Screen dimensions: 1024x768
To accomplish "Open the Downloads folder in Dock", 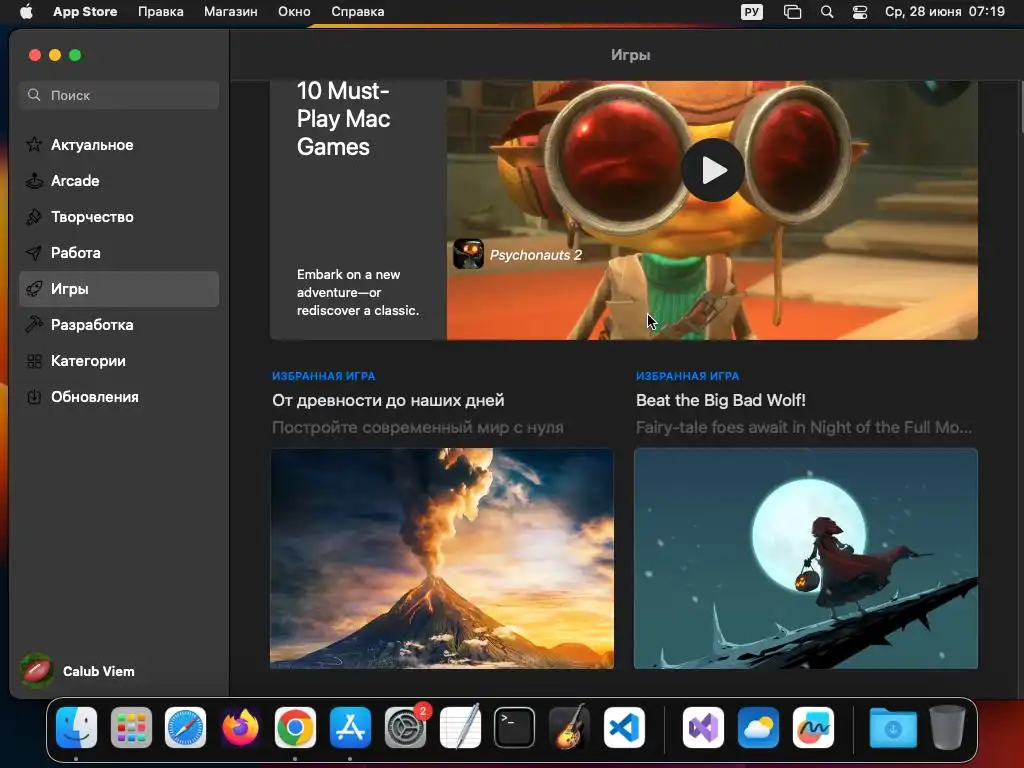I will coord(893,727).
